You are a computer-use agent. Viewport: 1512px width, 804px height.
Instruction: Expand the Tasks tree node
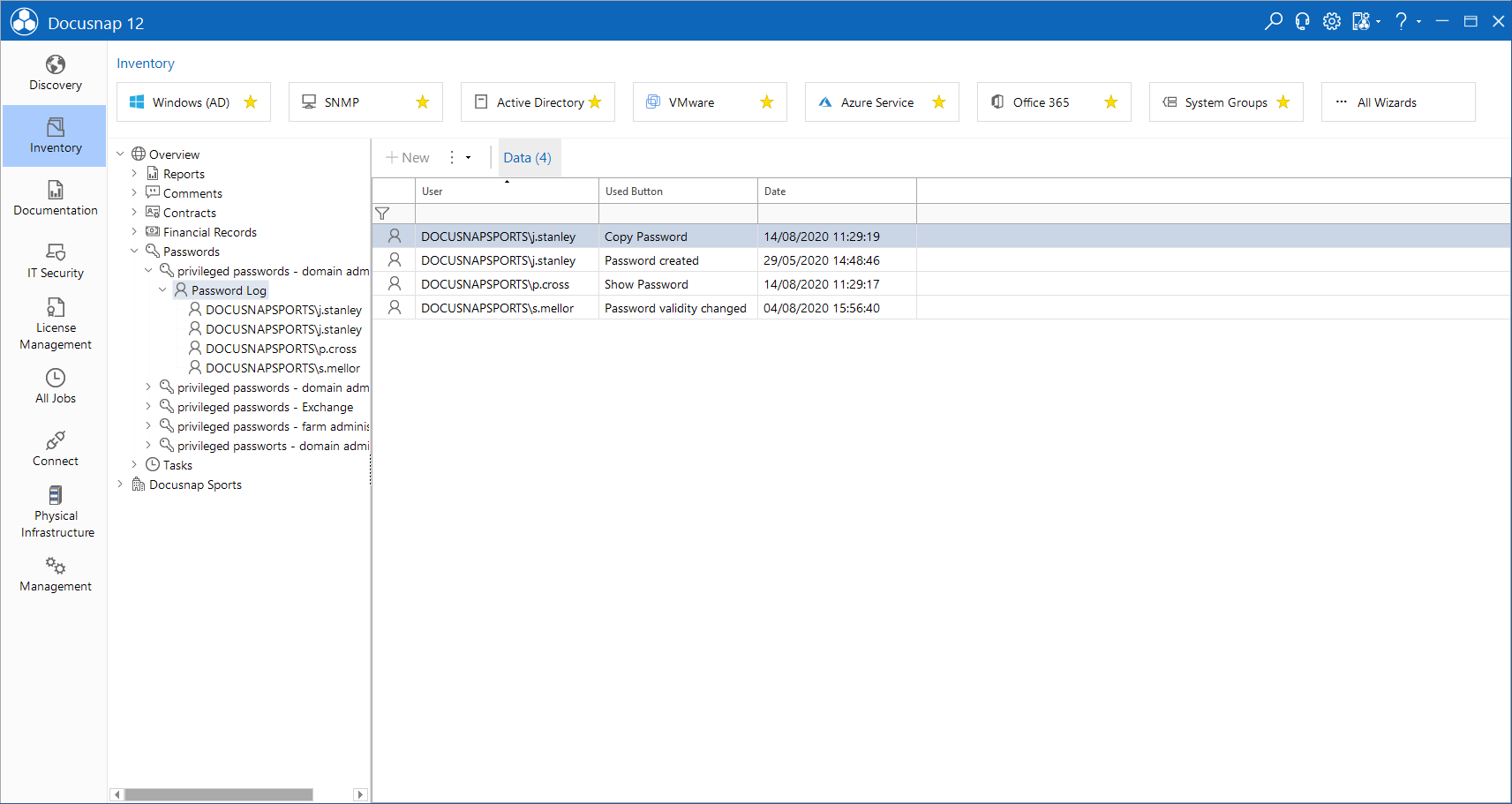(134, 465)
